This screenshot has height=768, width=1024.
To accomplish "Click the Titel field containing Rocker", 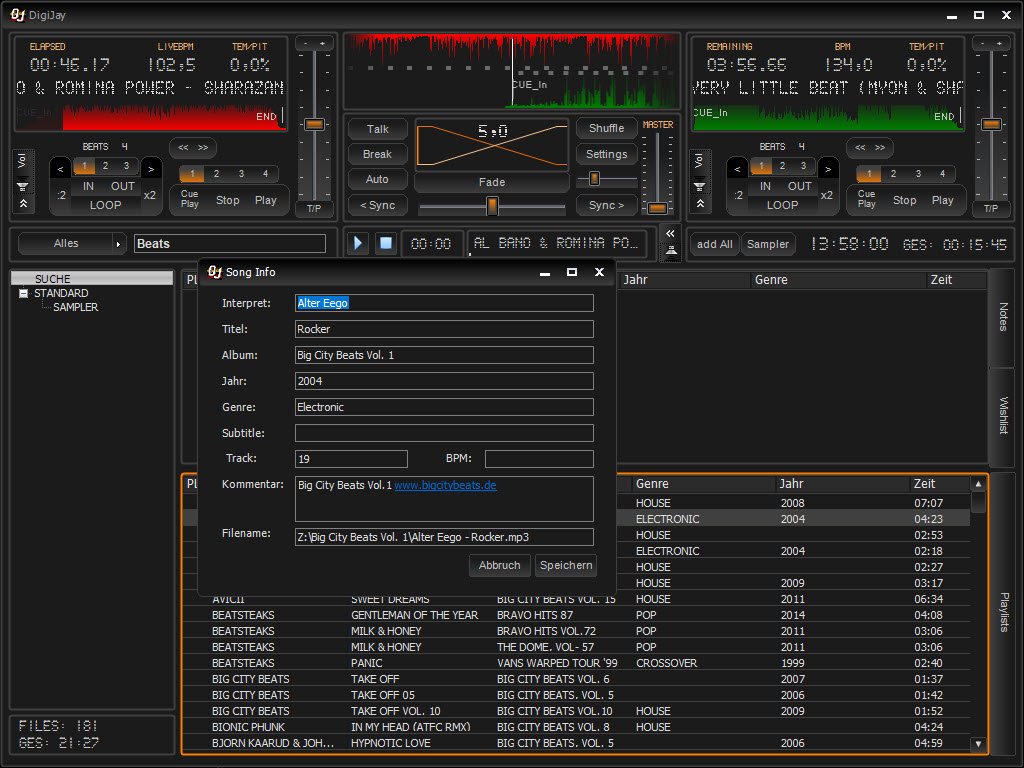I will coord(443,329).
